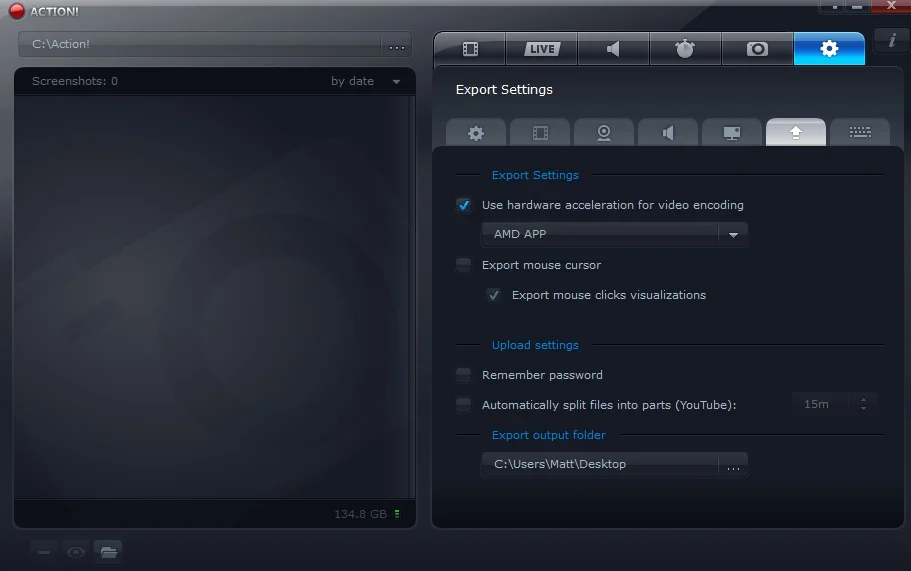Select the general settings gear sub-tab
911x571 pixels.
(476, 133)
